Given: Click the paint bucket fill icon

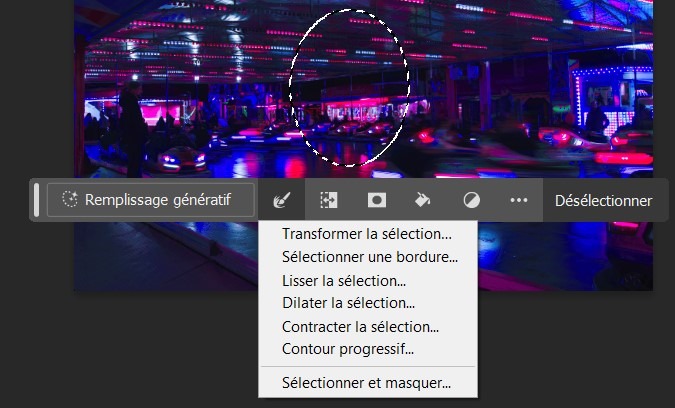Looking at the screenshot, I should pyautogui.click(x=423, y=200).
